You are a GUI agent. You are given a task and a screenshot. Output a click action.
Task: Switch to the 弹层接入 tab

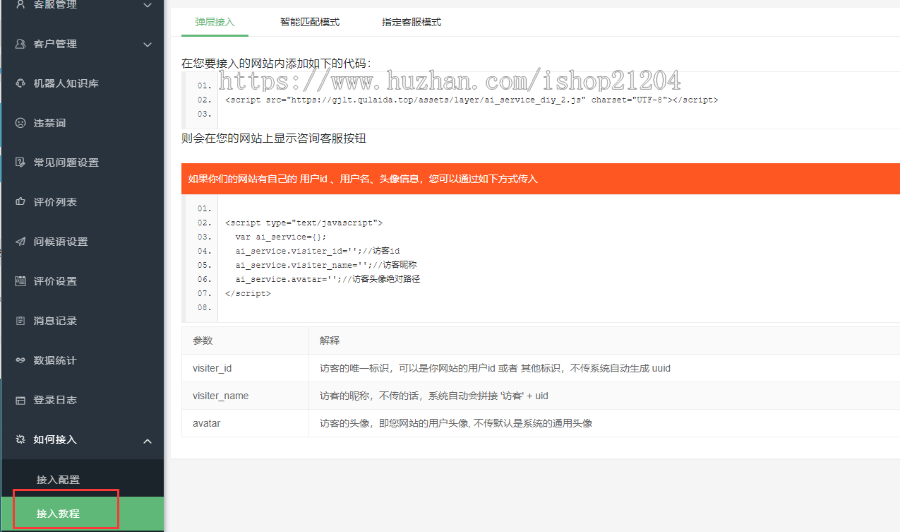[215, 22]
